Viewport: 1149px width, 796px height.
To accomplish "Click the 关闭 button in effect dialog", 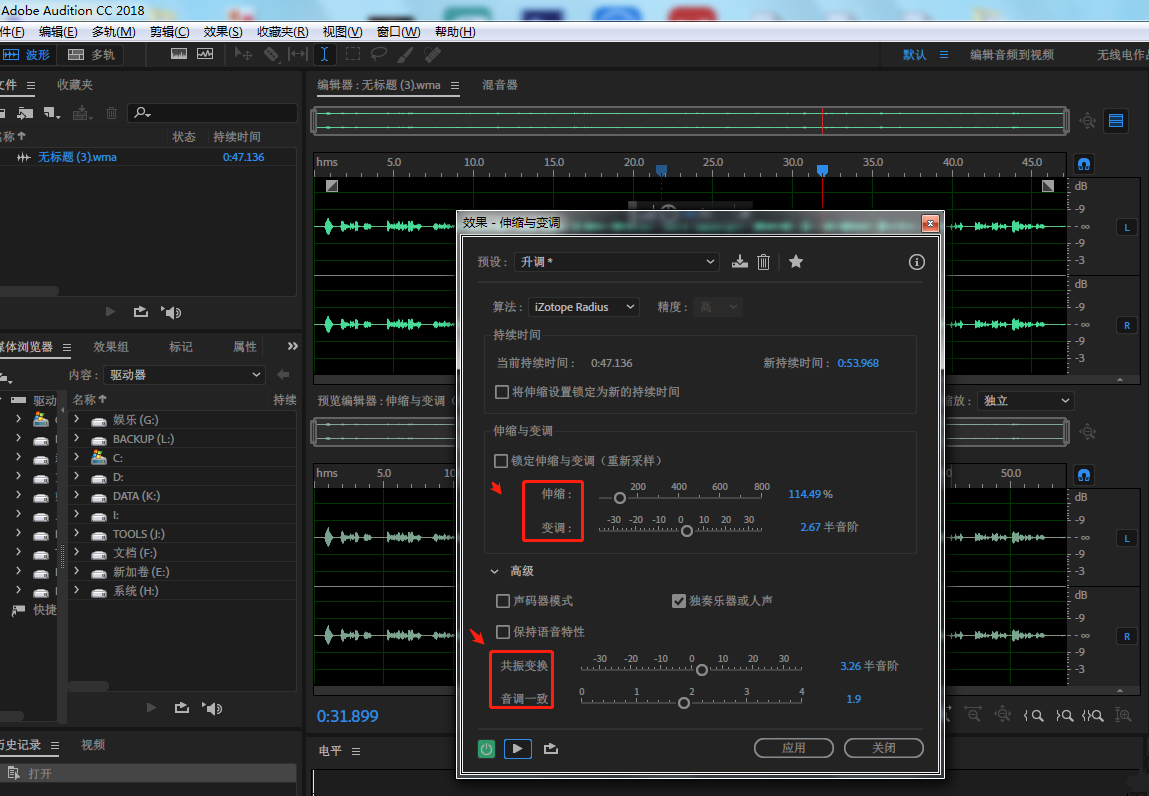I will click(x=884, y=748).
